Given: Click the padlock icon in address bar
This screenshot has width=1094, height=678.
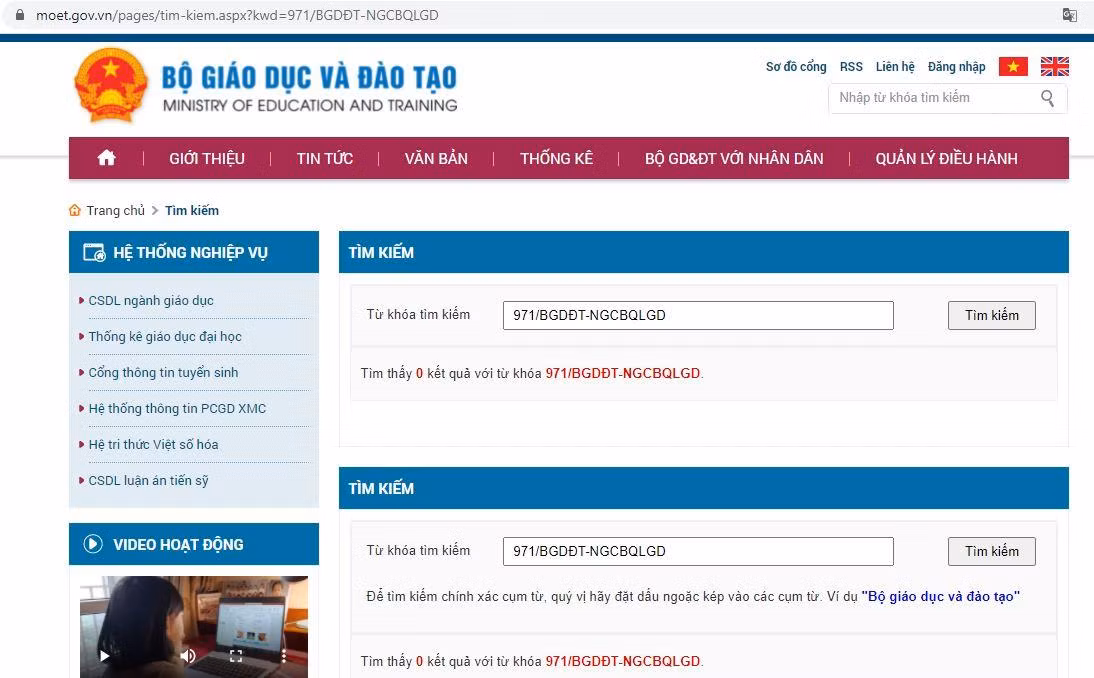Looking at the screenshot, I should click(20, 15).
